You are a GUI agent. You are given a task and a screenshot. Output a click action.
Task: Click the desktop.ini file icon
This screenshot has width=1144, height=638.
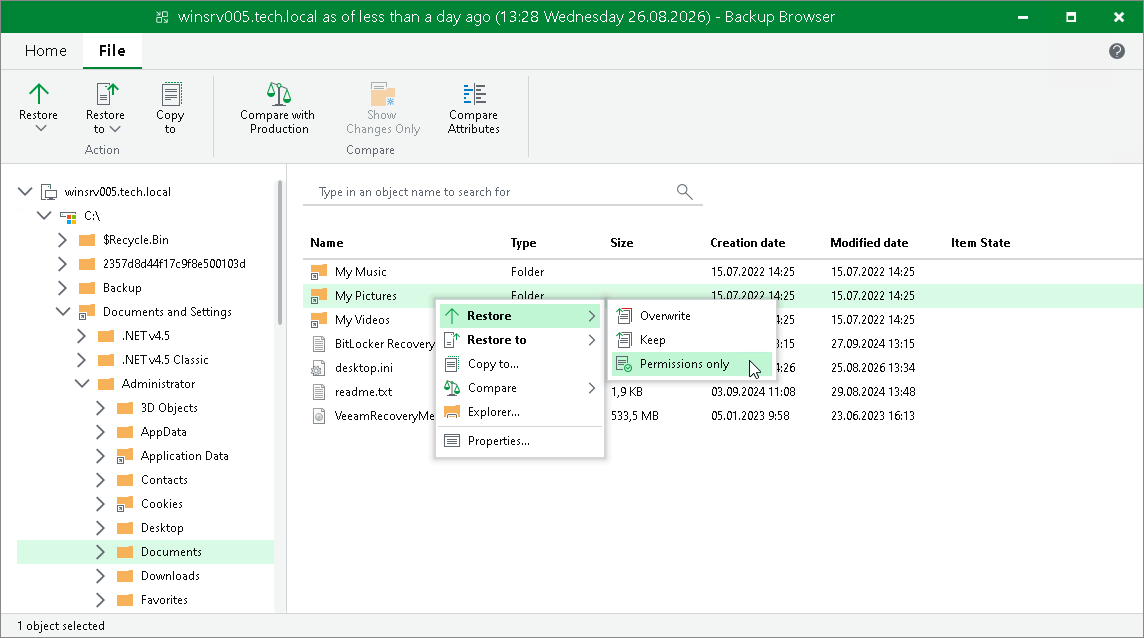click(319, 368)
